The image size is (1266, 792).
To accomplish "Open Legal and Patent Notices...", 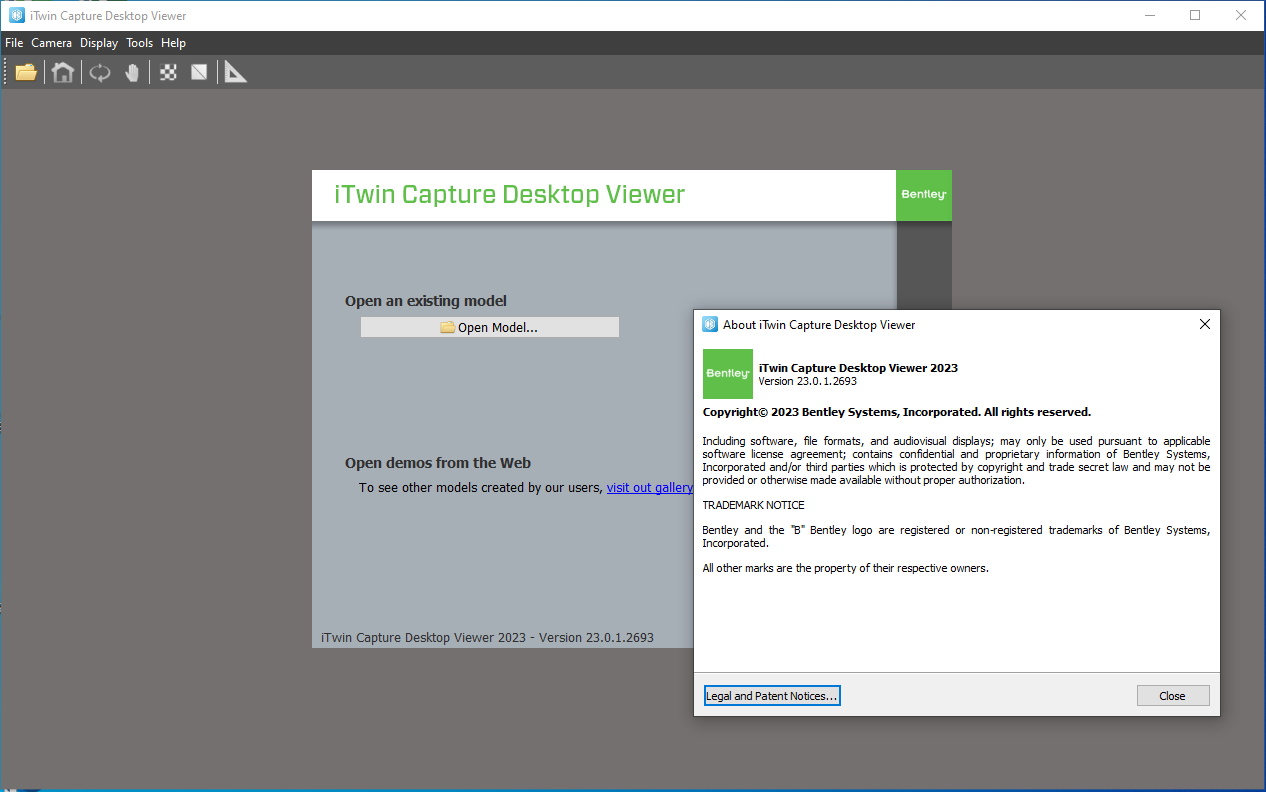I will pyautogui.click(x=772, y=696).
